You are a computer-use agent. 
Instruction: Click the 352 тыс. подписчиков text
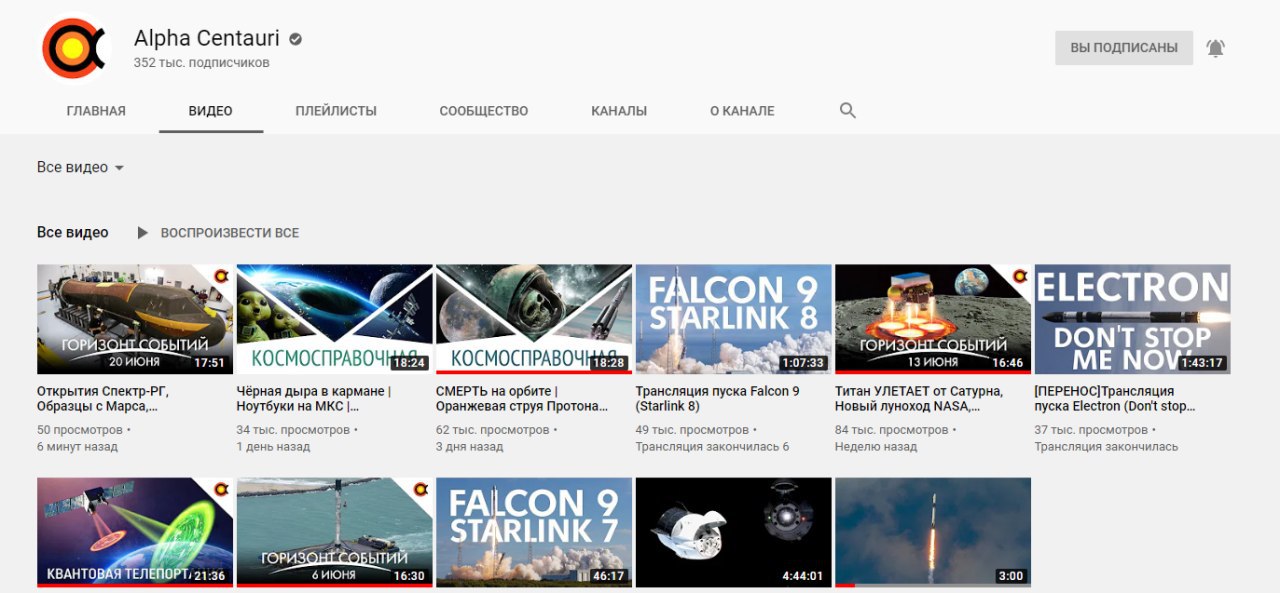[x=201, y=63]
